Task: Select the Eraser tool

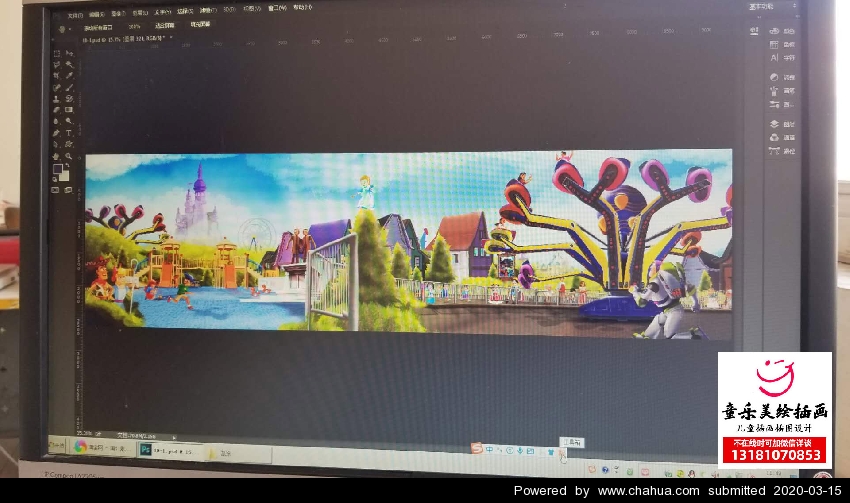Action: point(56,111)
